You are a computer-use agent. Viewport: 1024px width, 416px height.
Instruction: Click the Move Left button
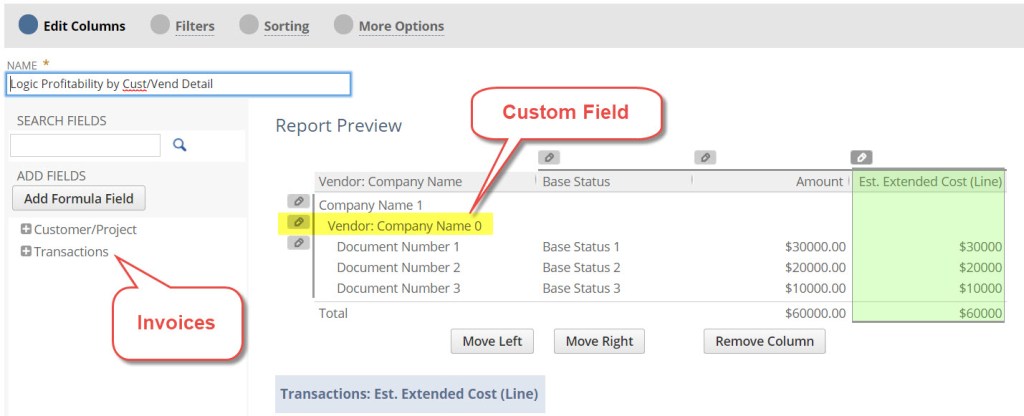[492, 341]
